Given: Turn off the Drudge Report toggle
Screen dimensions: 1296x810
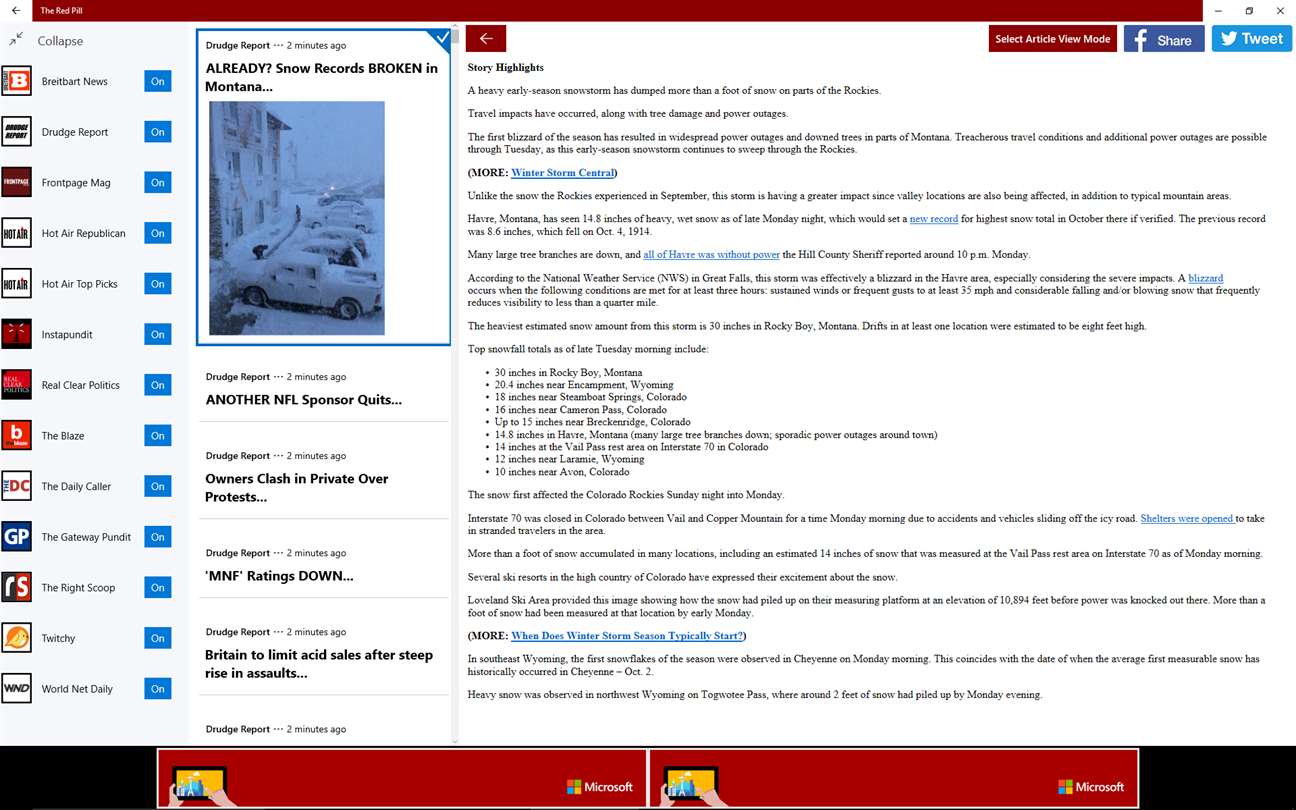Looking at the screenshot, I should [x=158, y=132].
